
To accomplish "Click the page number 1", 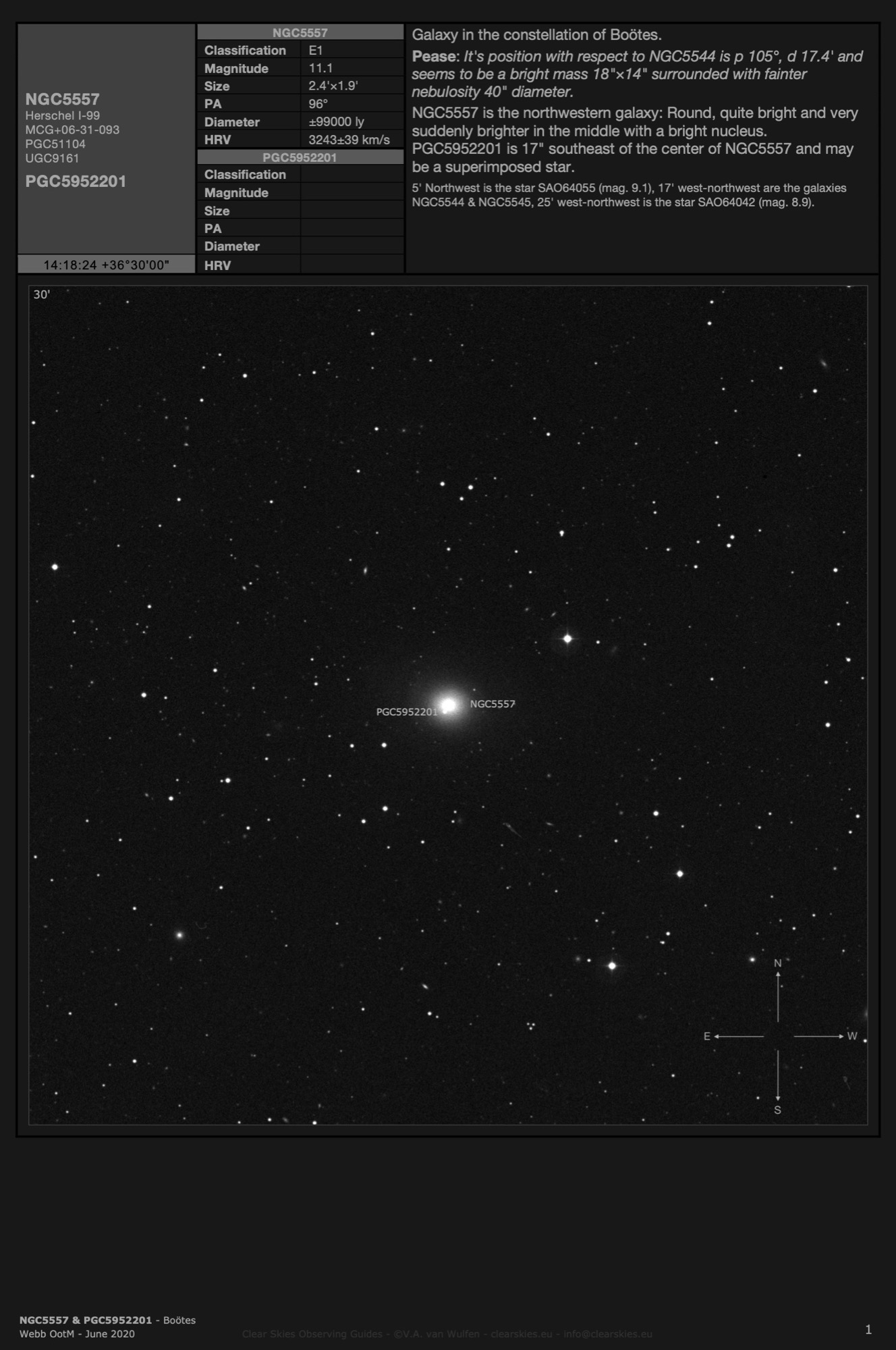I will (x=868, y=1330).
